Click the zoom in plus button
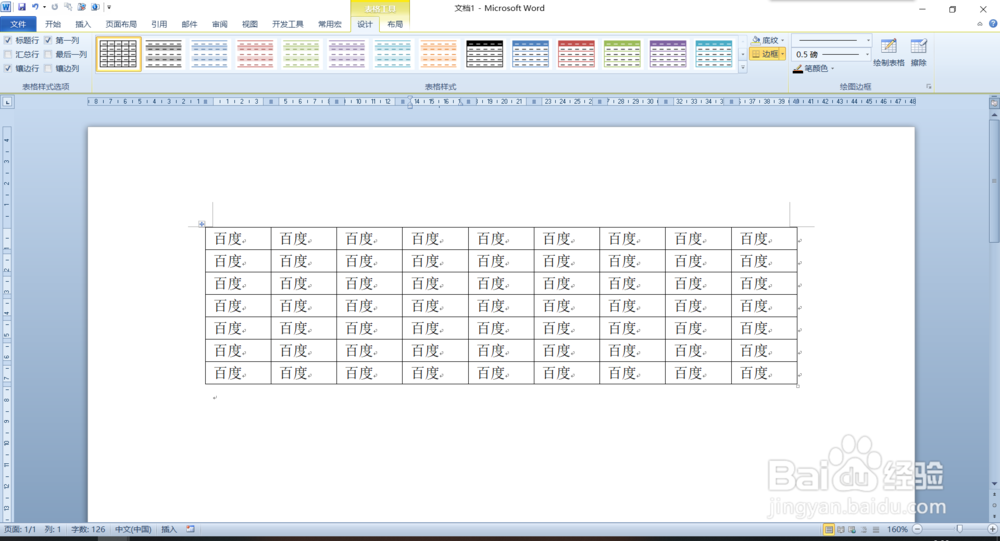Image resolution: width=1000 pixels, height=541 pixels. tap(992, 530)
